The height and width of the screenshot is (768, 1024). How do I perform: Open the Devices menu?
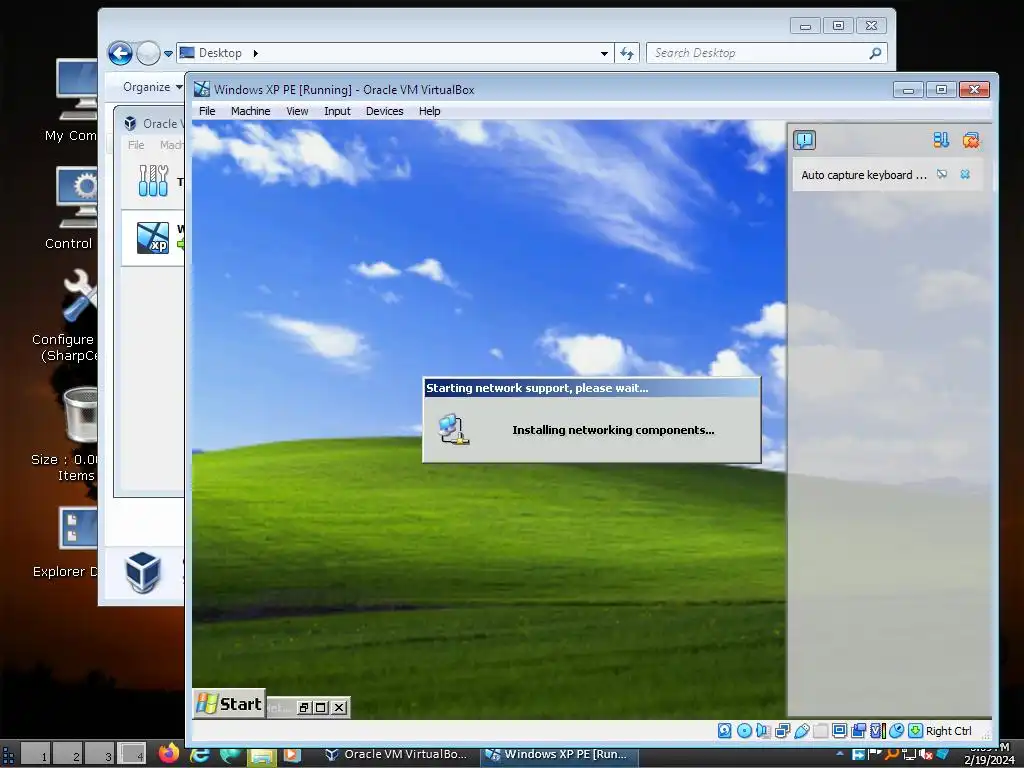(385, 111)
